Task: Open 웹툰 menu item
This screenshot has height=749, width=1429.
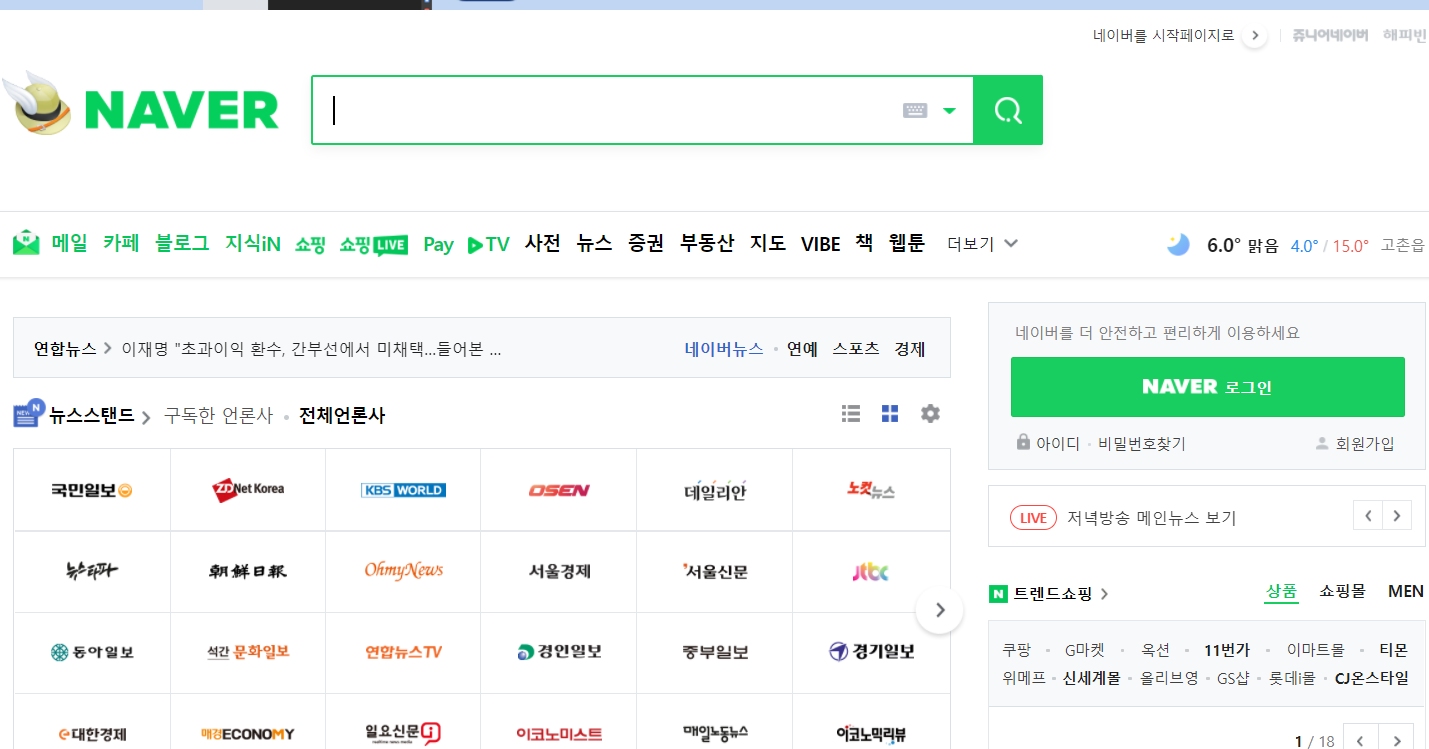Action: (907, 243)
